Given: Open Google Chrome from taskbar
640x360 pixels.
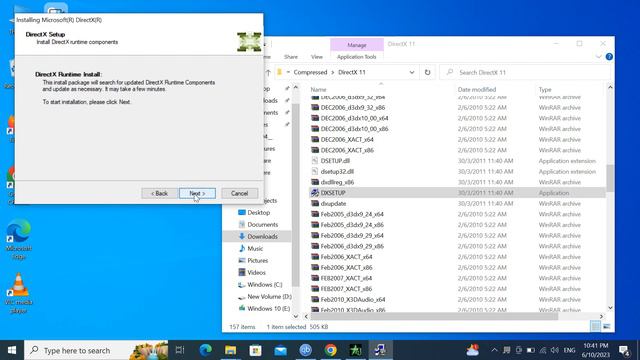Looking at the screenshot, I should click(331, 350).
